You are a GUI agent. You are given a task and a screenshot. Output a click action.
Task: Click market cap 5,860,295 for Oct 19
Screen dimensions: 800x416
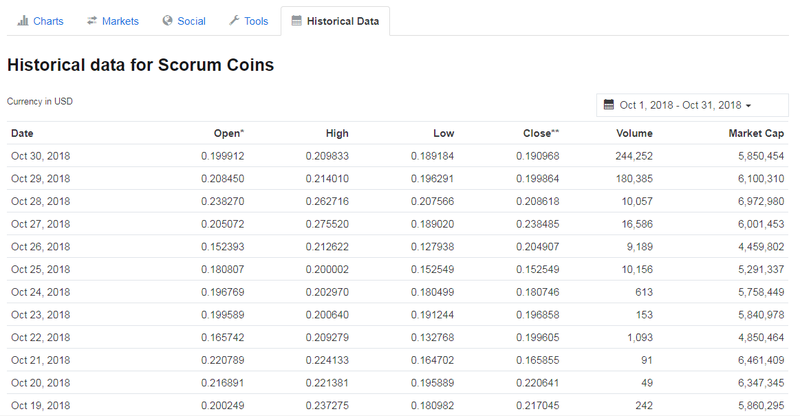coord(761,406)
